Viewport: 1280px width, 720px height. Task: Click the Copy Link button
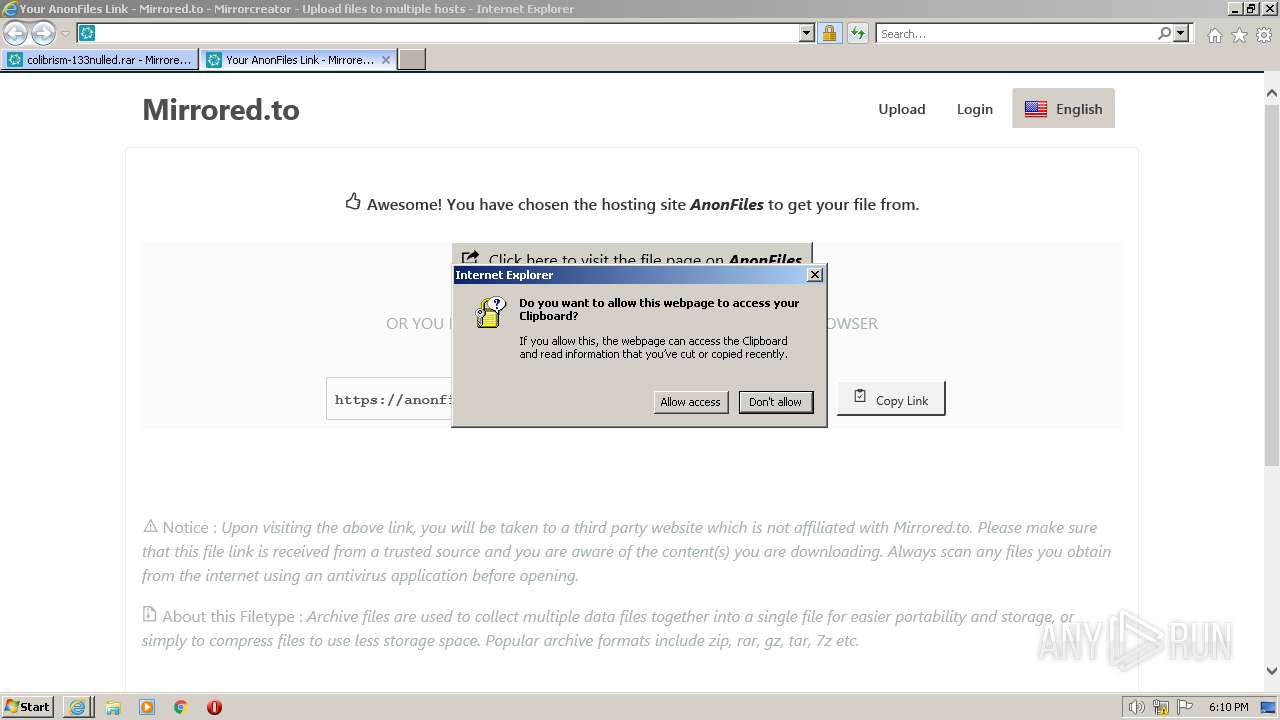click(x=891, y=399)
